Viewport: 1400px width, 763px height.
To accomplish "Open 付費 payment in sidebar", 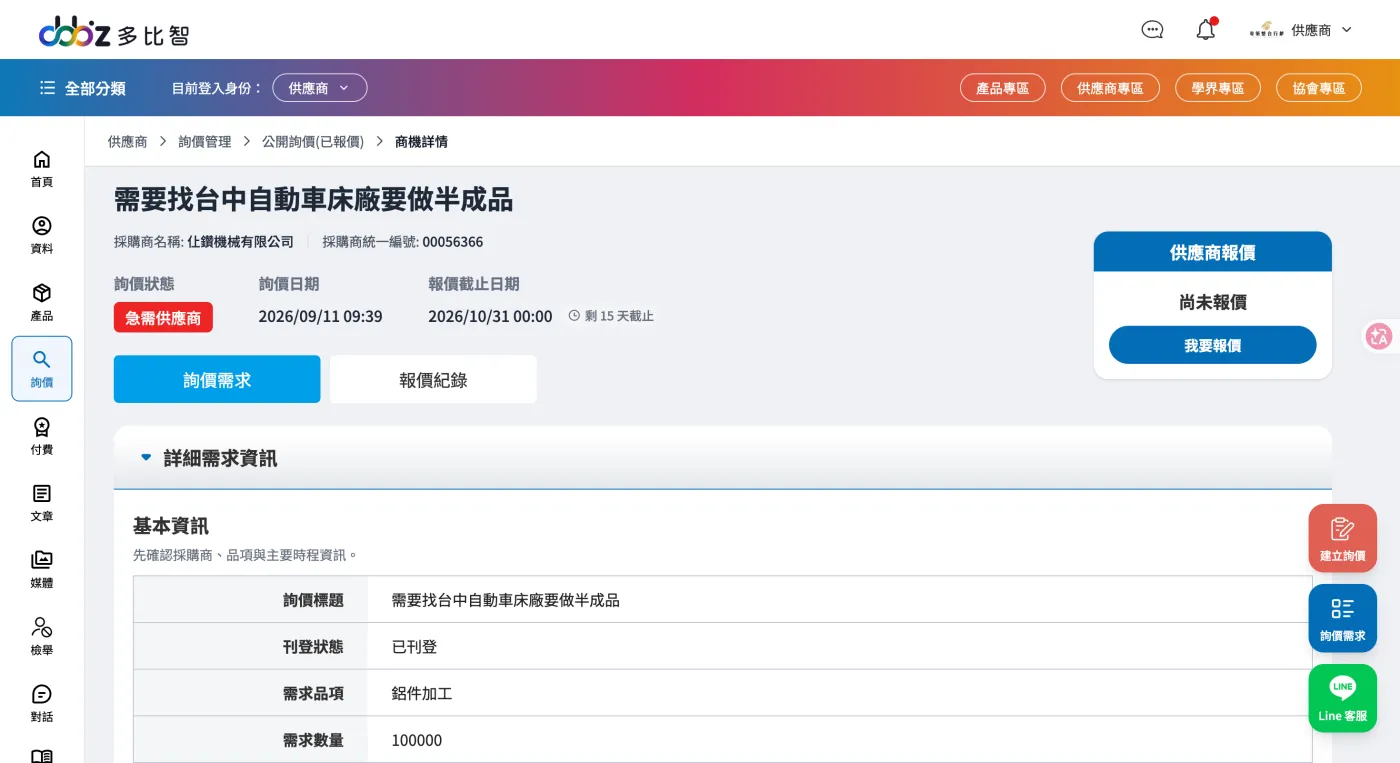I will coord(42,436).
